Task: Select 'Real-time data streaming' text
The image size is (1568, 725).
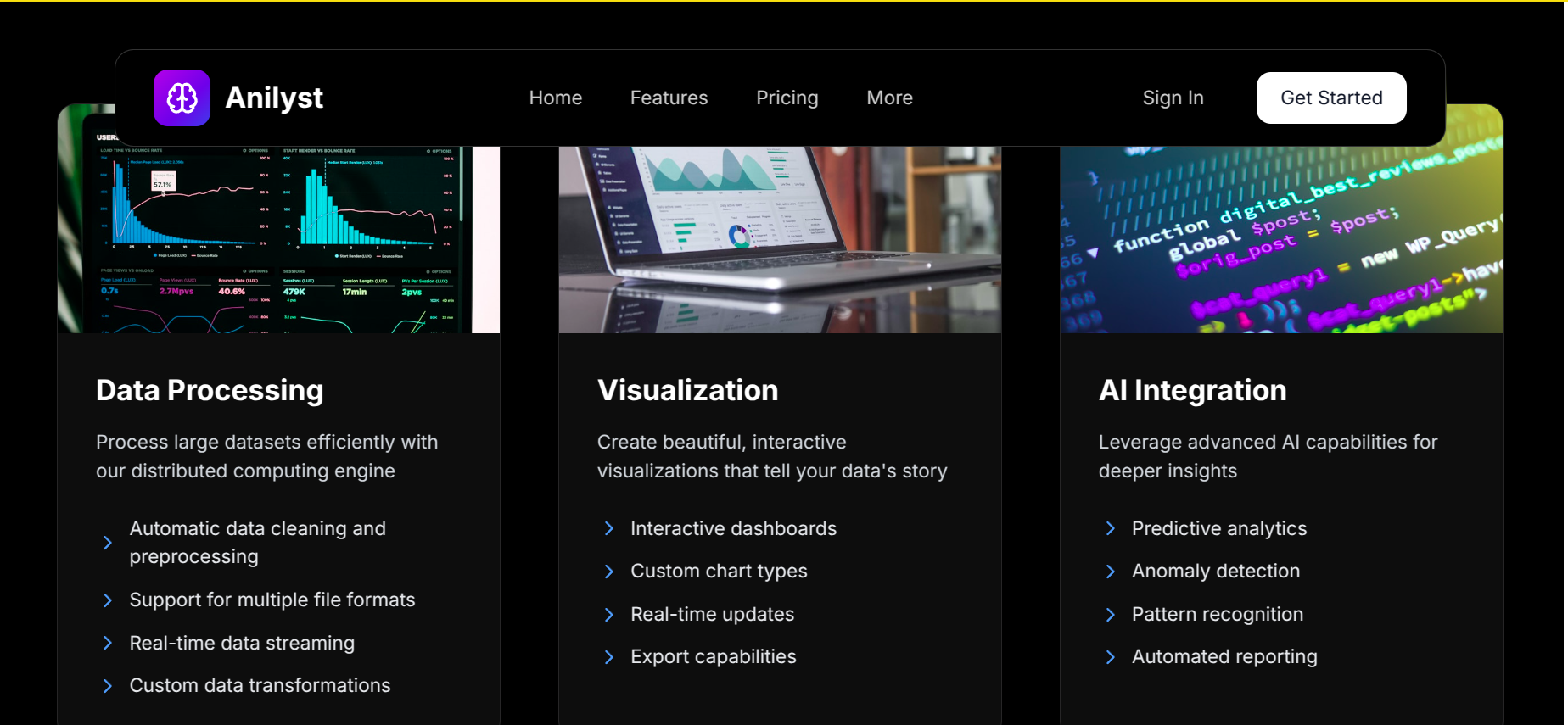Action: pos(242,643)
